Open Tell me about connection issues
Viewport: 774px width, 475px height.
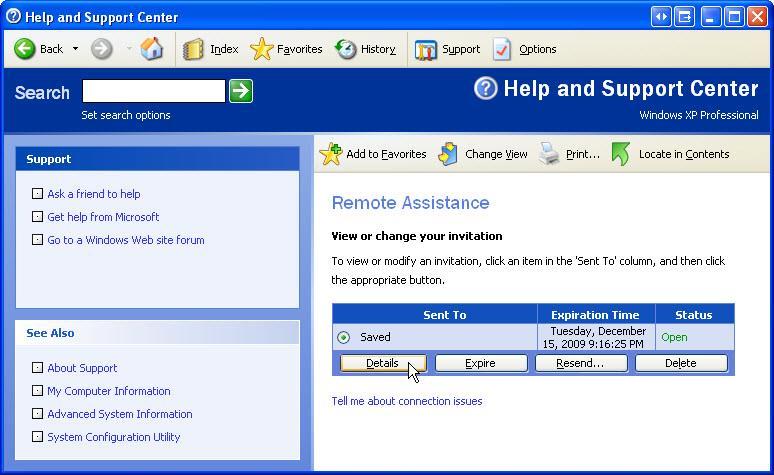click(x=407, y=401)
